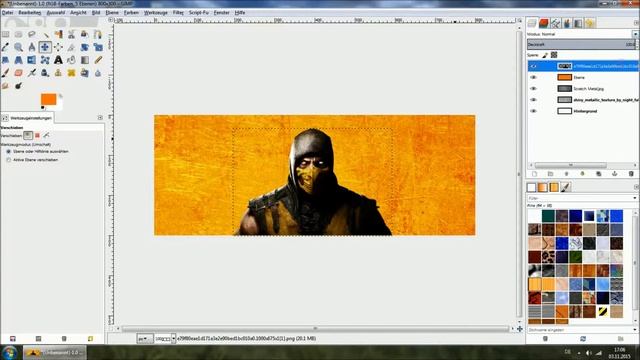Select the Scratch Metal.jpg layer row

582,89
